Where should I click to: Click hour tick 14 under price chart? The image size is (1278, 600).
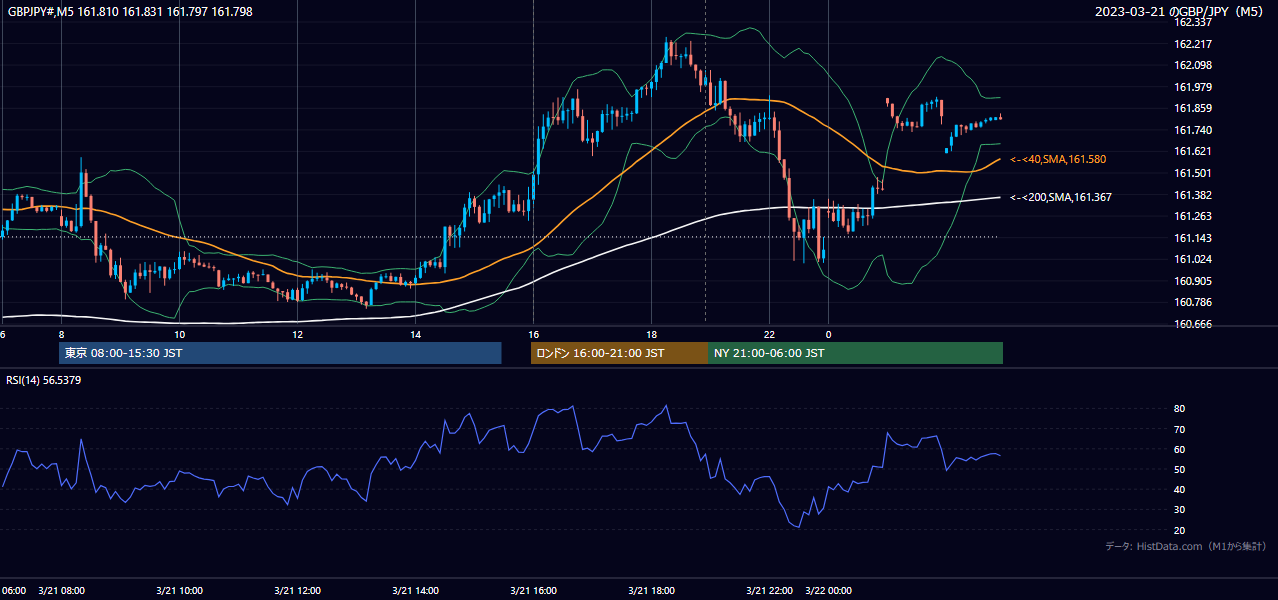[x=415, y=334]
